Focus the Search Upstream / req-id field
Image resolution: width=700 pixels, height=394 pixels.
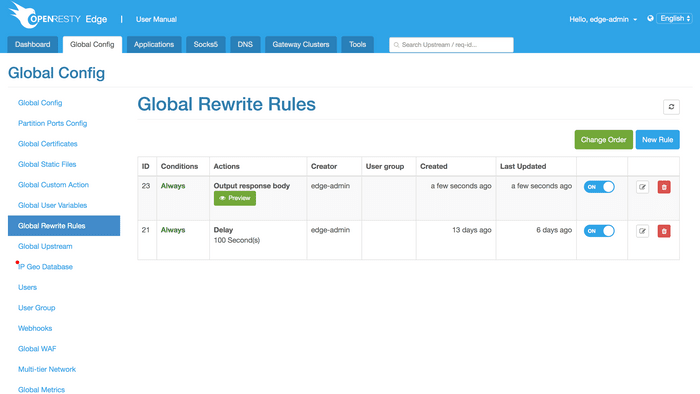[x=451, y=45]
